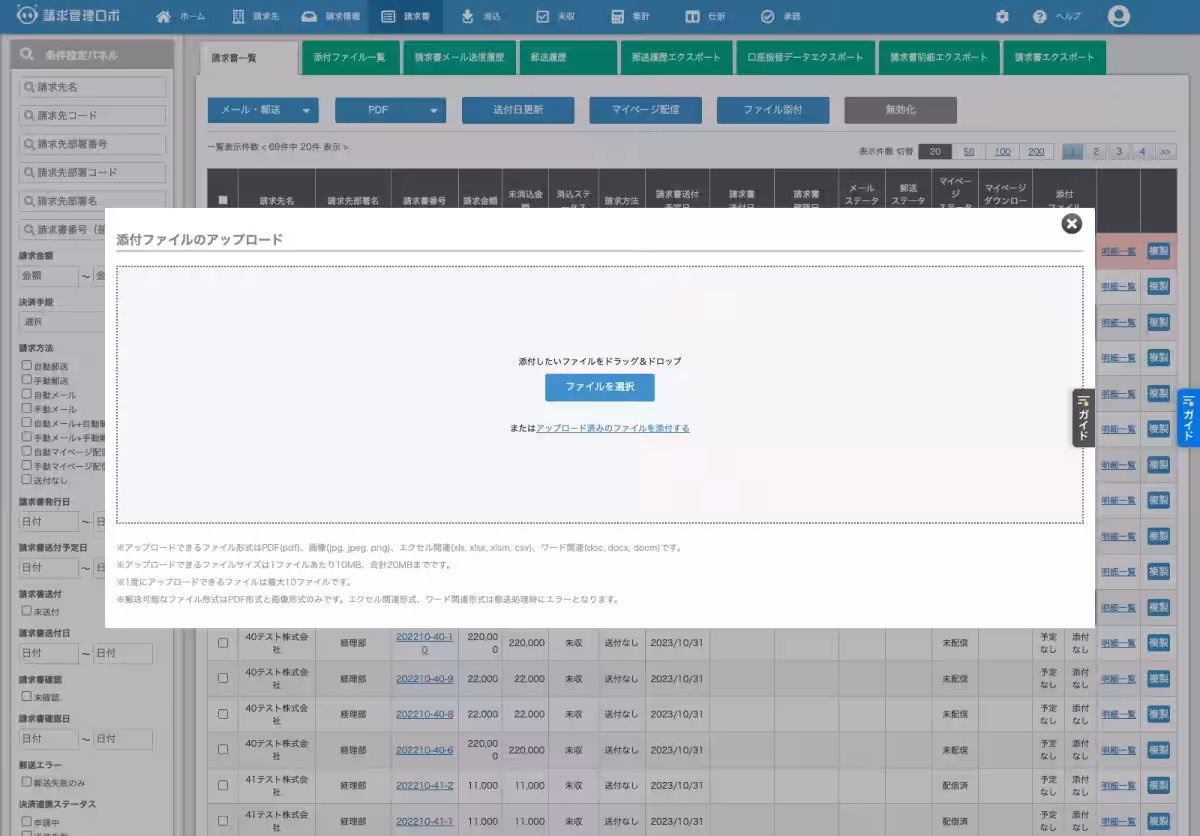The image size is (1200, 836).
Task: Click the user account avatar icon
Action: [x=1119, y=17]
